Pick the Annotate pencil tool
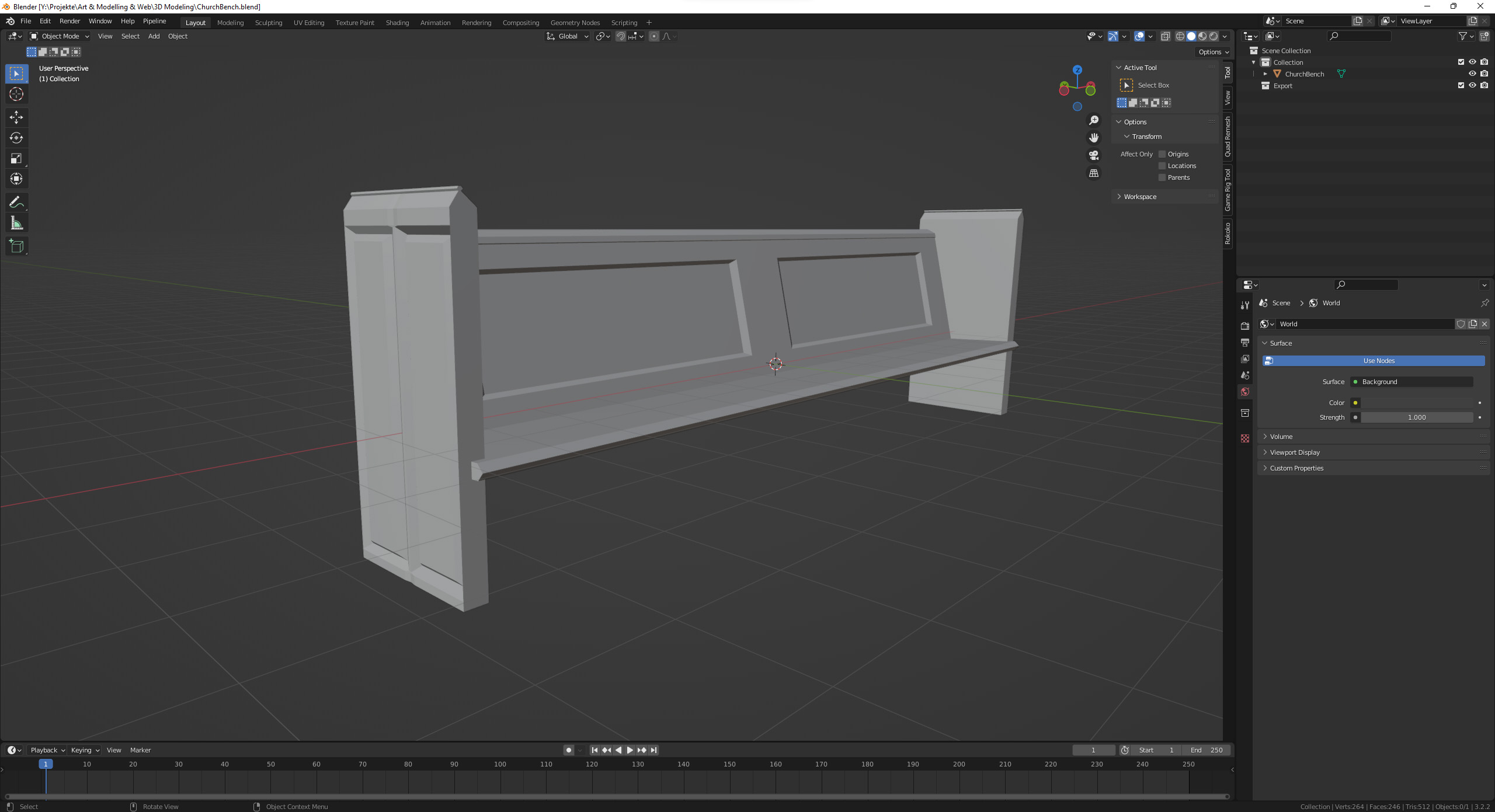 point(16,203)
